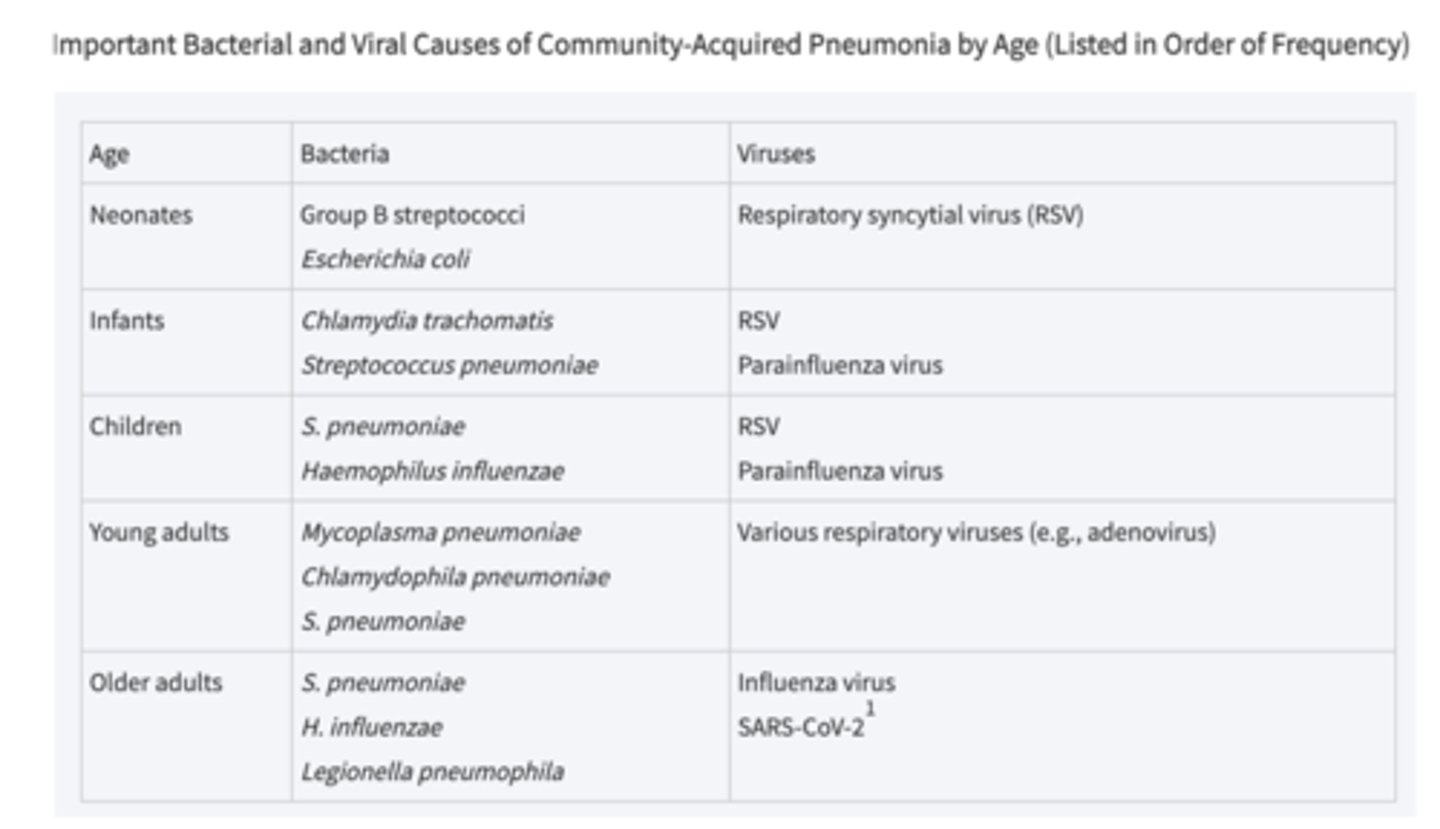
Task: Click Chlamydophila pneumoniae text
Action: click(x=455, y=577)
